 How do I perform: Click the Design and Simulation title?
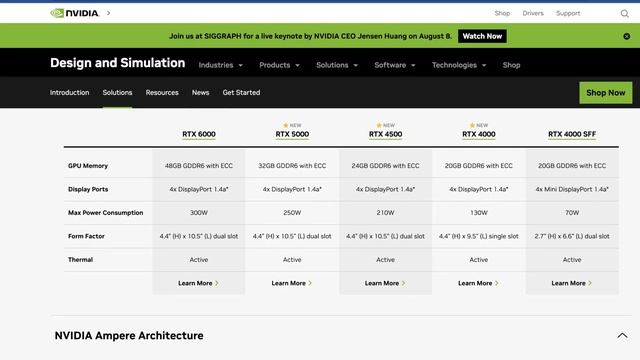click(x=118, y=63)
